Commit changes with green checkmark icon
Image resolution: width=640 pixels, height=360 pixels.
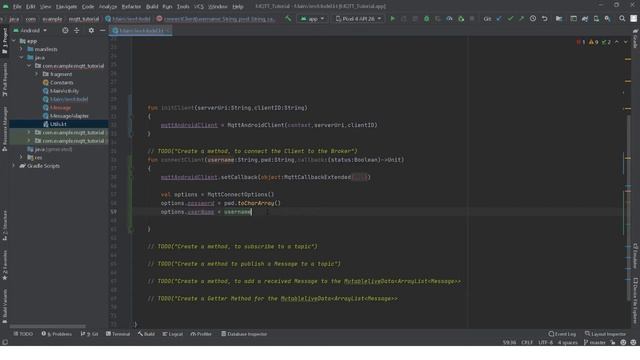point(510,19)
